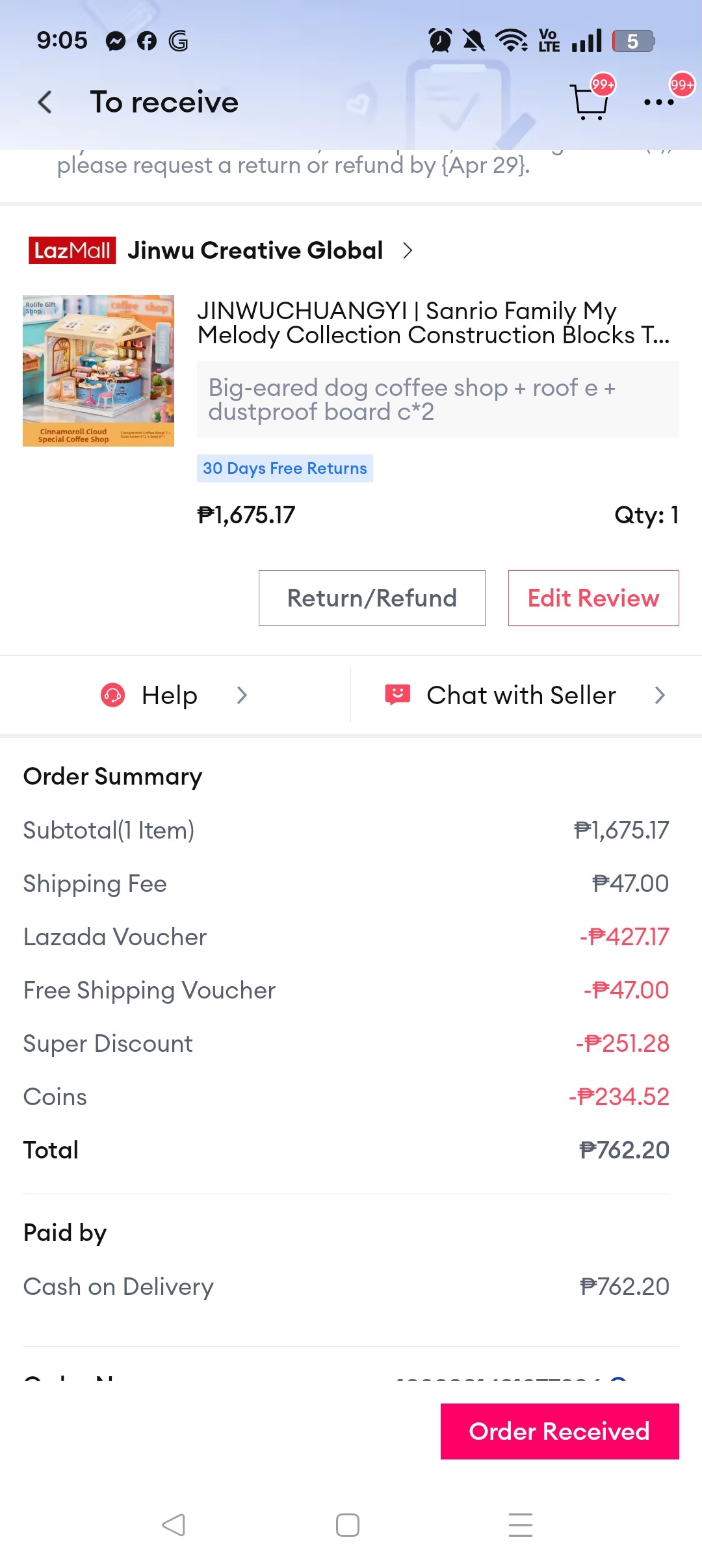This screenshot has width=702, height=1568.
Task: Tap the Return/Refund button
Action: click(372, 598)
